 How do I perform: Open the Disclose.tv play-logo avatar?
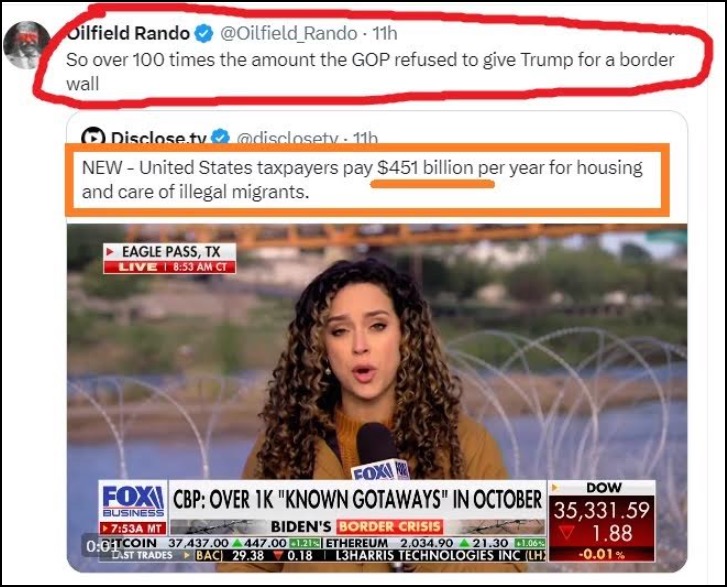click(93, 136)
